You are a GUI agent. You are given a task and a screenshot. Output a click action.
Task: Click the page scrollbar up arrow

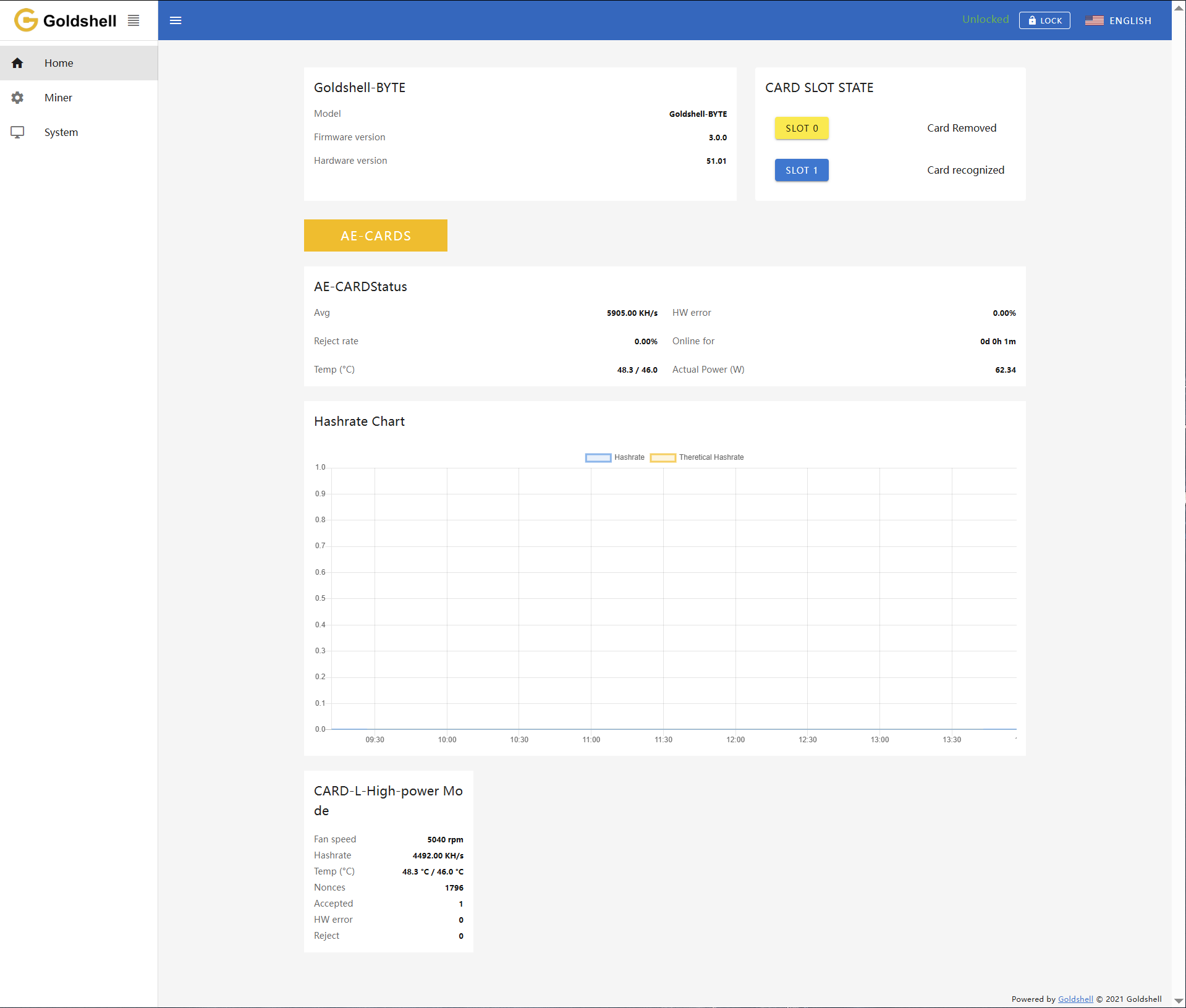(x=1179, y=8)
